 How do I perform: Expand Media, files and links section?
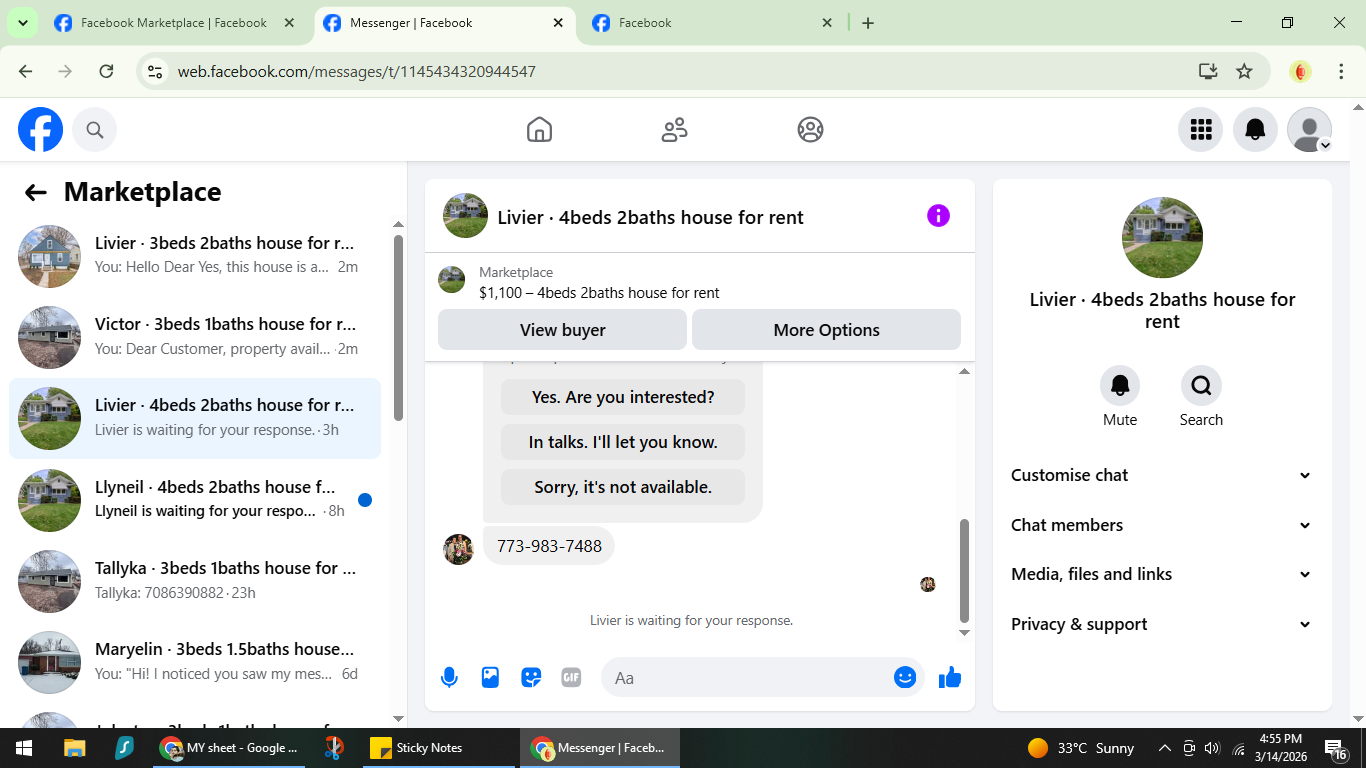tap(1162, 574)
